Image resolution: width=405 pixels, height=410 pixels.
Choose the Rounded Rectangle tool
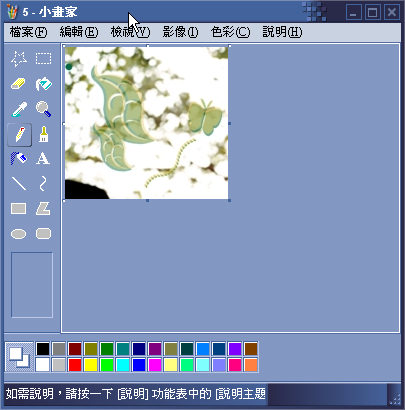click(x=43, y=234)
